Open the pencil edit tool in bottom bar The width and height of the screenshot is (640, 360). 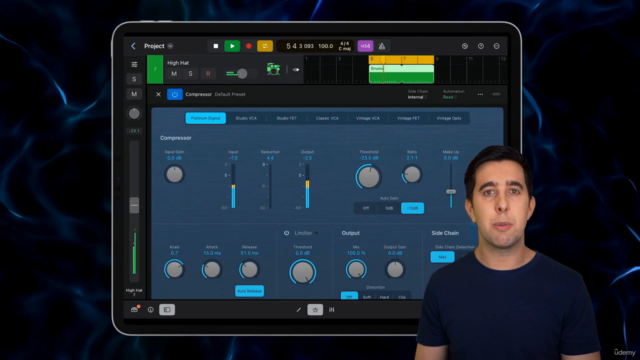tap(299, 310)
